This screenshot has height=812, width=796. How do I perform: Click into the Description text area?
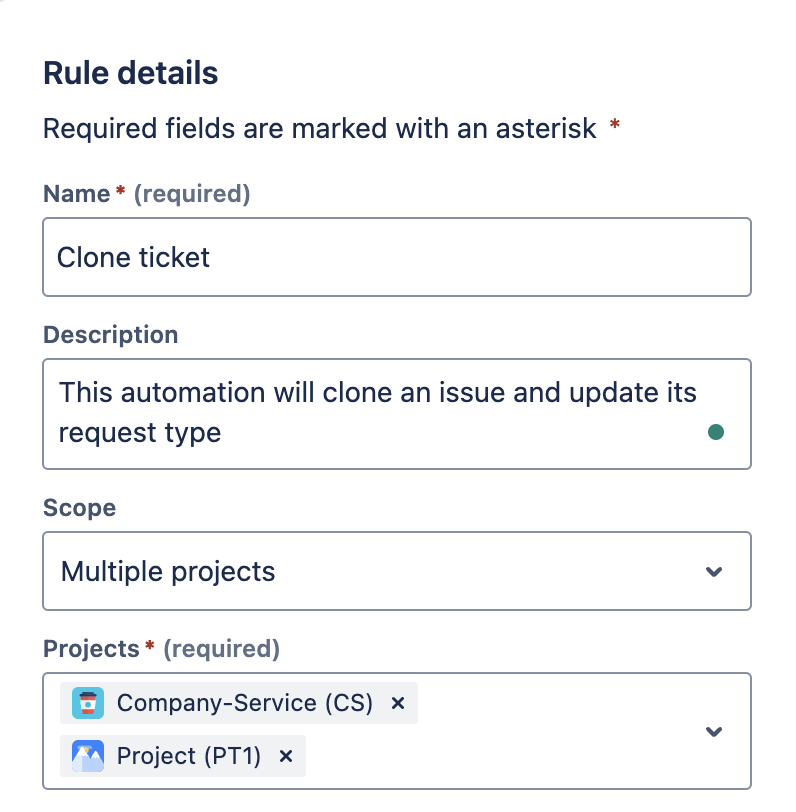click(380, 412)
